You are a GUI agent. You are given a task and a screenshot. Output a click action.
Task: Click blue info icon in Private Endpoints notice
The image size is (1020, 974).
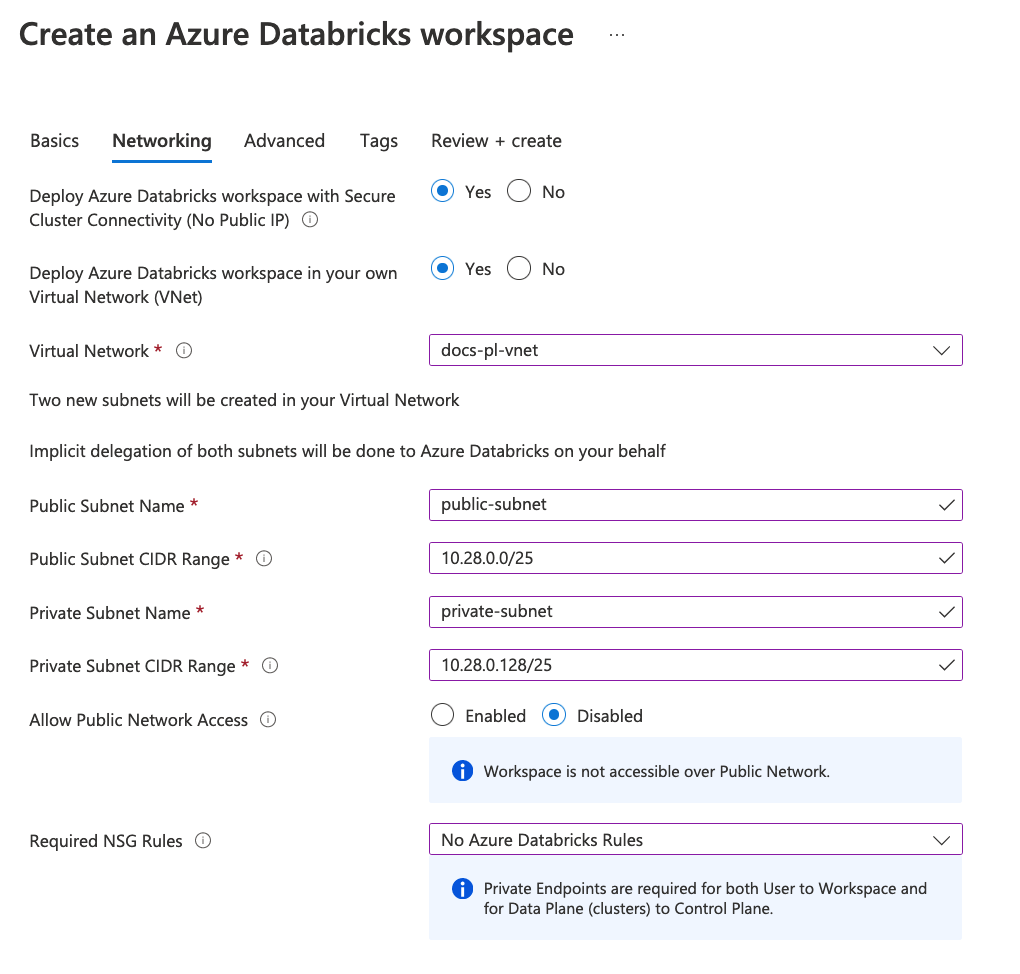pyautogui.click(x=462, y=889)
